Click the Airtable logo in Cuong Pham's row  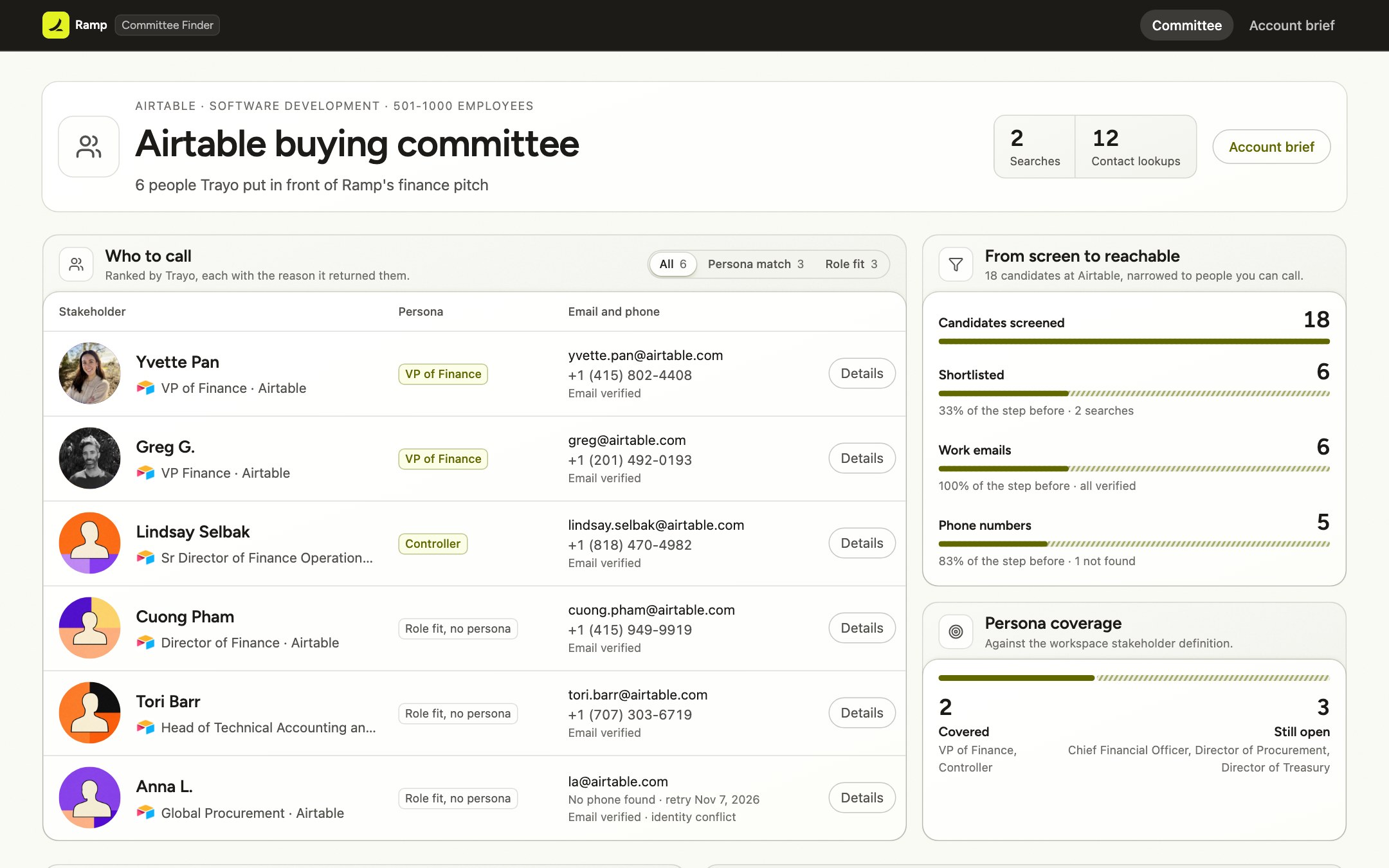(x=145, y=642)
